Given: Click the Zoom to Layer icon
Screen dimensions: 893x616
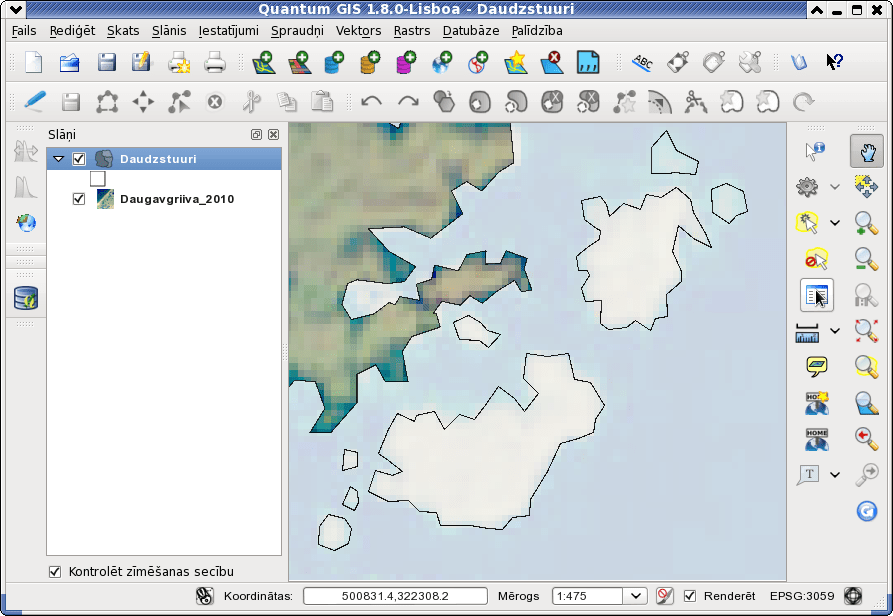Looking at the screenshot, I should [x=866, y=403].
